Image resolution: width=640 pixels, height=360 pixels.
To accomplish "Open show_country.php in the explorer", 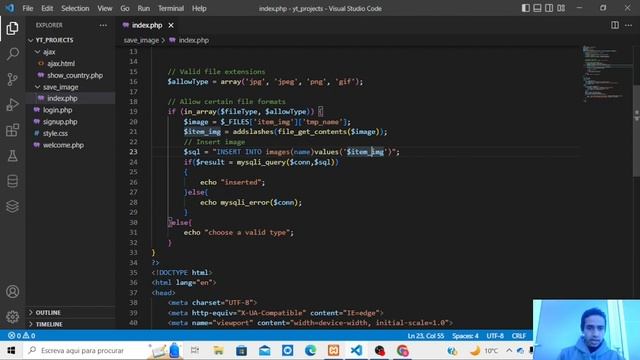I will pyautogui.click(x=75, y=76).
